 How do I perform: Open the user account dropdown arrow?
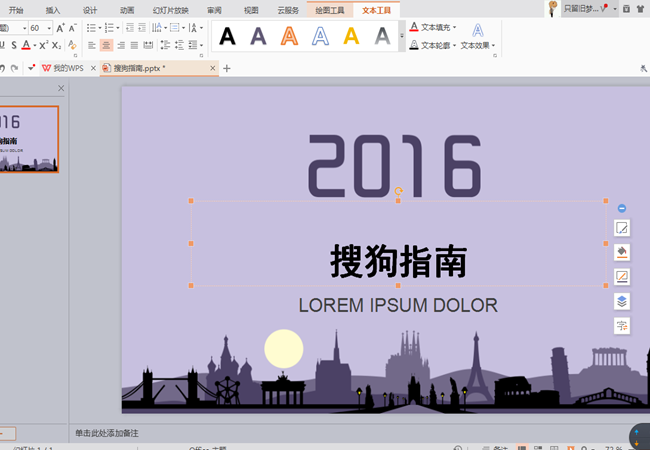point(615,9)
